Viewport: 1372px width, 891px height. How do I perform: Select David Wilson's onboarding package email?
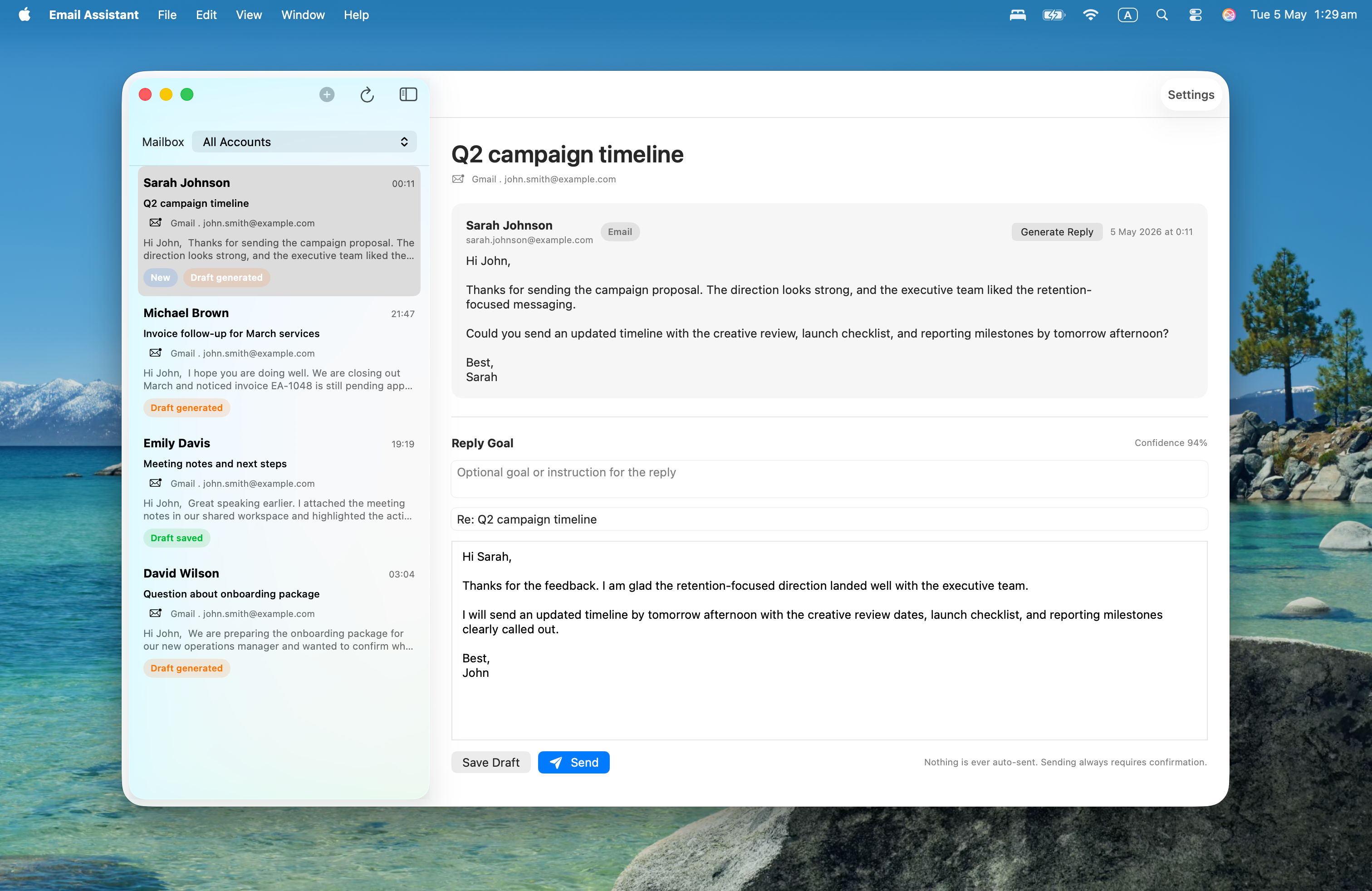279,621
